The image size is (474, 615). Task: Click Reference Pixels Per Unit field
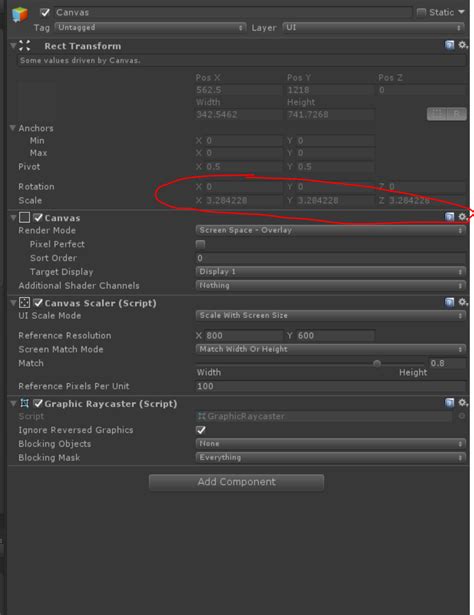coord(331,386)
